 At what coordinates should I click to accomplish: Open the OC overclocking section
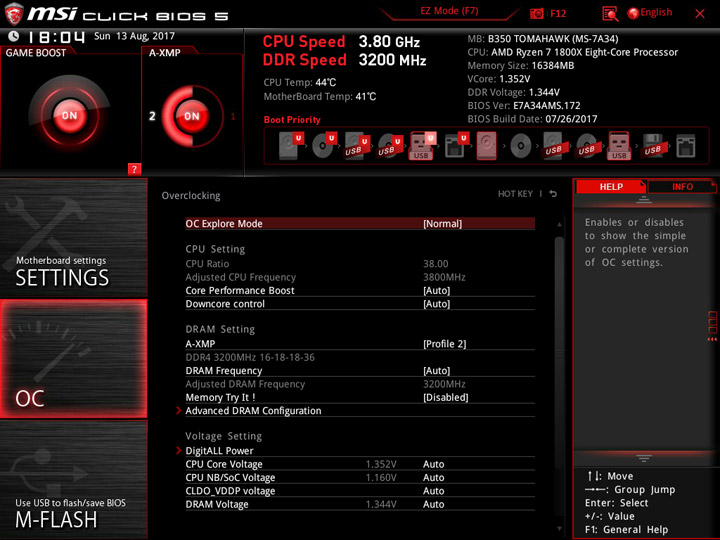click(74, 359)
